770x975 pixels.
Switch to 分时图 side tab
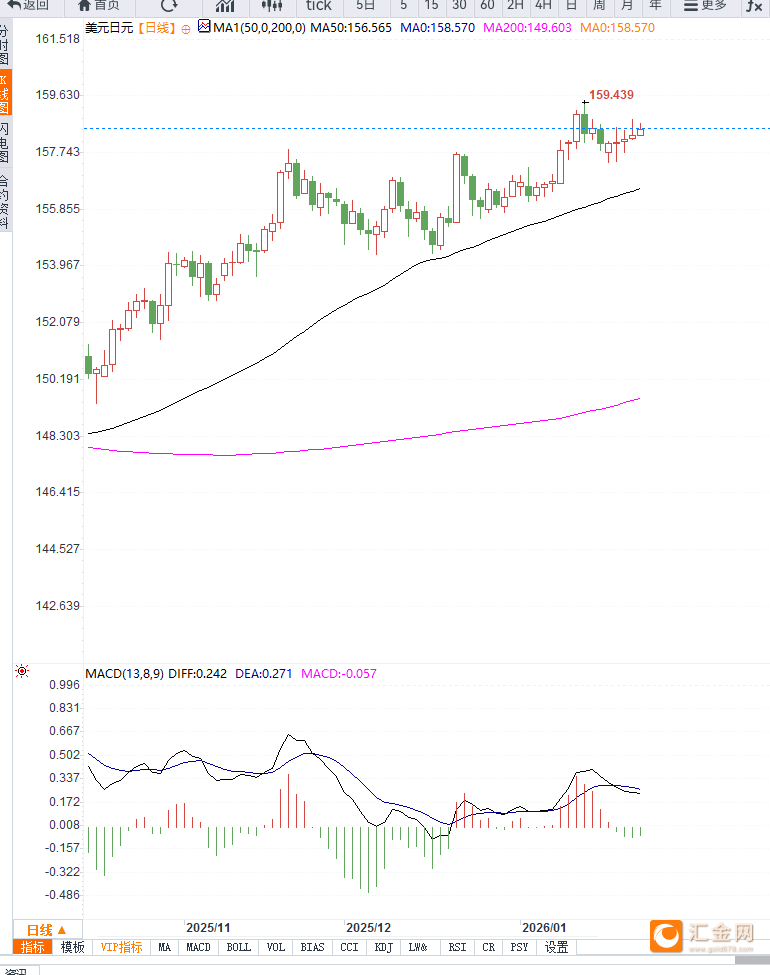pyautogui.click(x=5, y=45)
